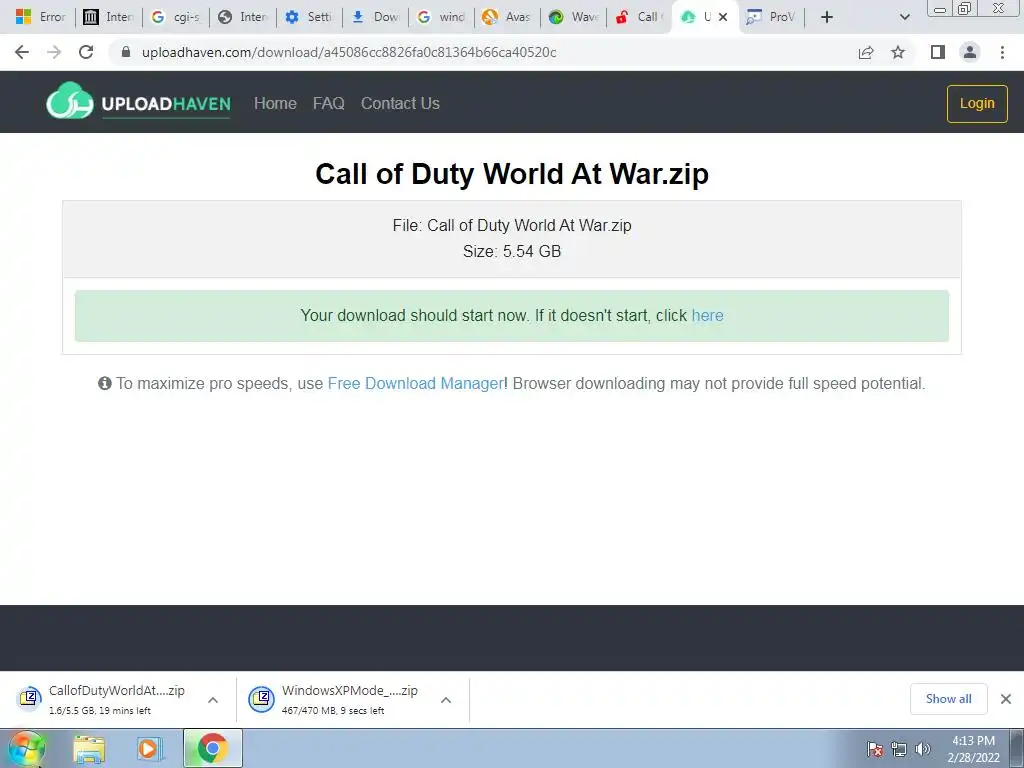Switch to the Settings tab
The width and height of the screenshot is (1024, 768).
pyautogui.click(x=310, y=17)
